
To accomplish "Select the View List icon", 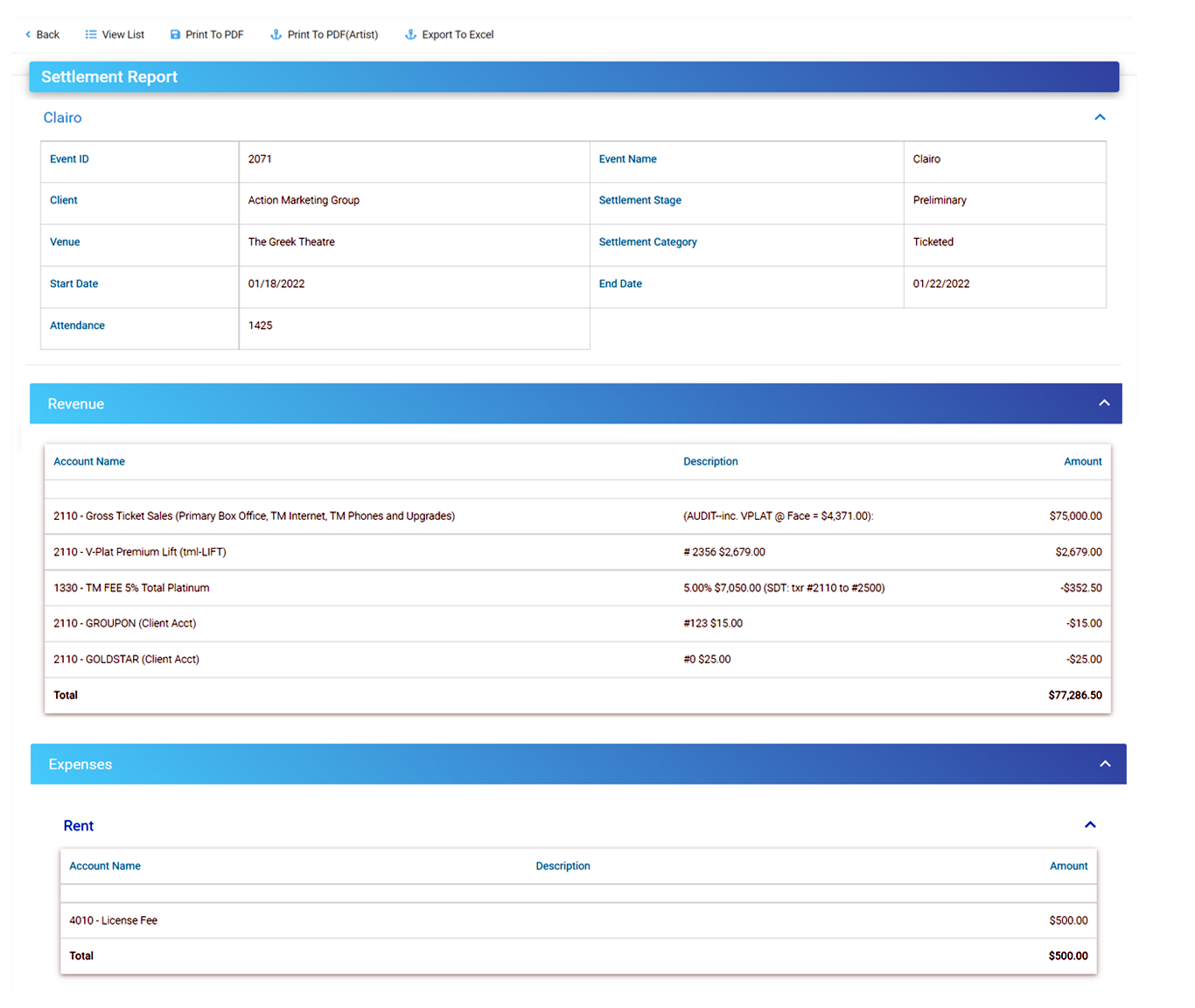I will tap(90, 34).
